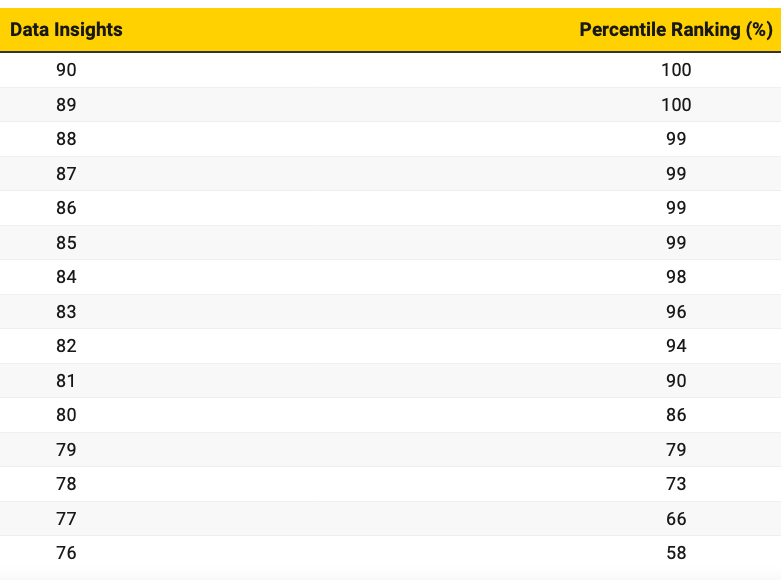Select the score 84 cell
The width and height of the screenshot is (781, 580).
(66, 277)
